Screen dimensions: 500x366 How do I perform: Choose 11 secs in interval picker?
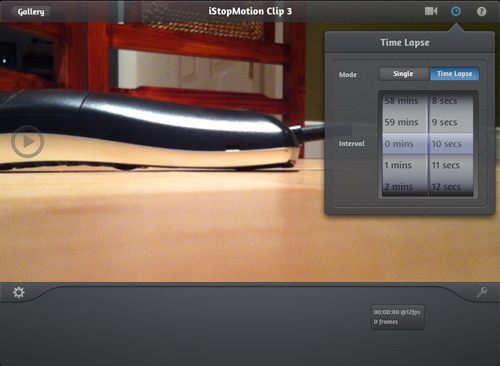pos(446,165)
